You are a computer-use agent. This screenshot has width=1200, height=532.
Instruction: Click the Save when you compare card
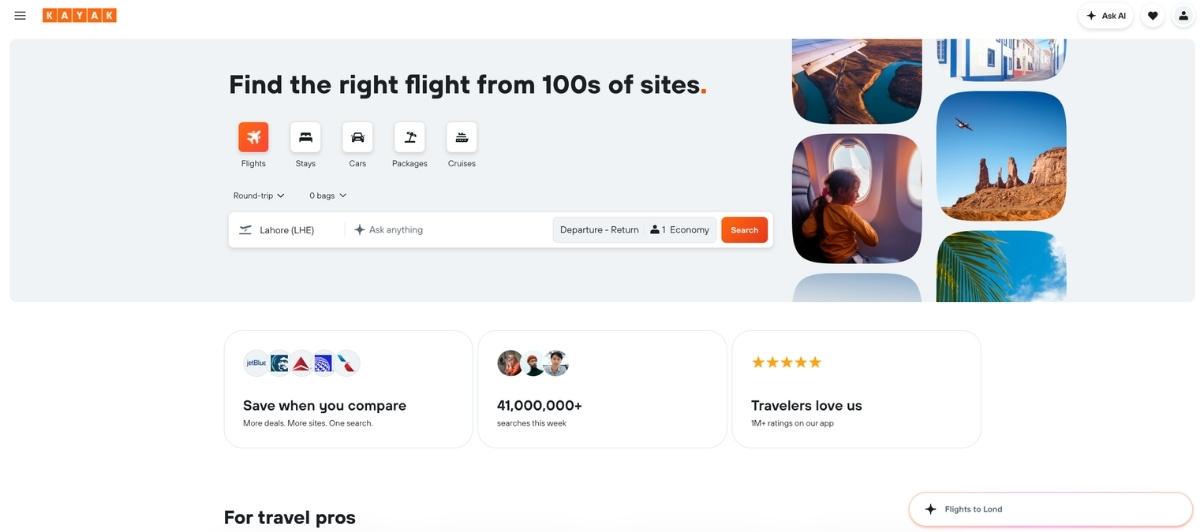(x=348, y=389)
